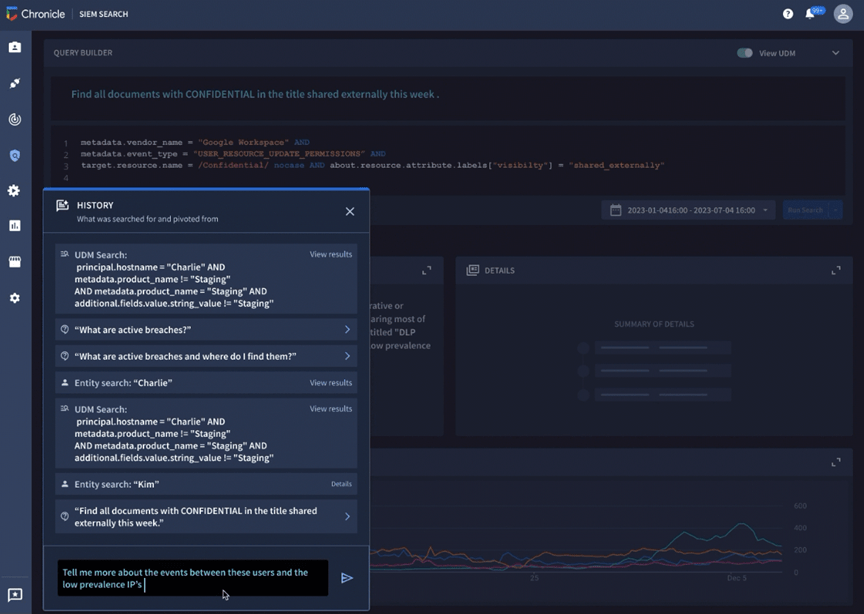
Task: Click the help question mark icon
Action: pos(788,14)
